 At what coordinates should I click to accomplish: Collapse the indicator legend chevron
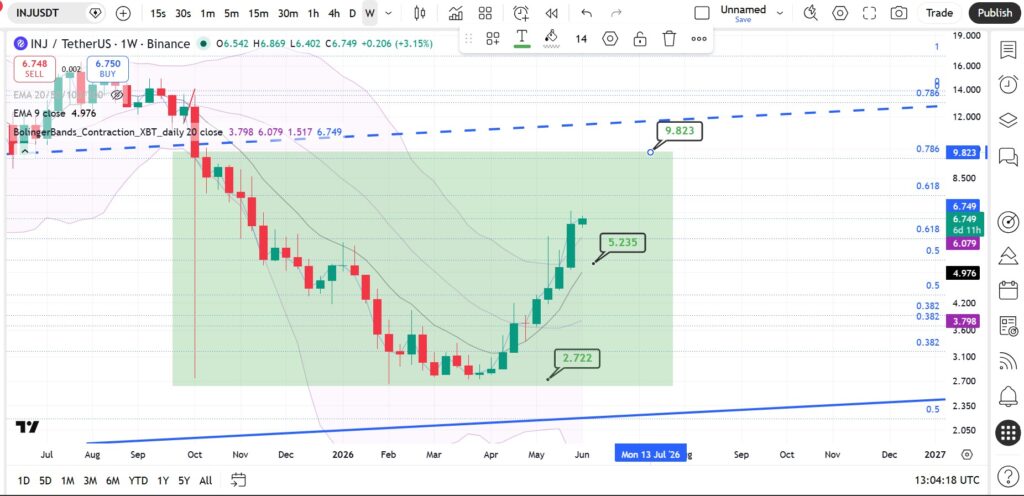point(25,151)
